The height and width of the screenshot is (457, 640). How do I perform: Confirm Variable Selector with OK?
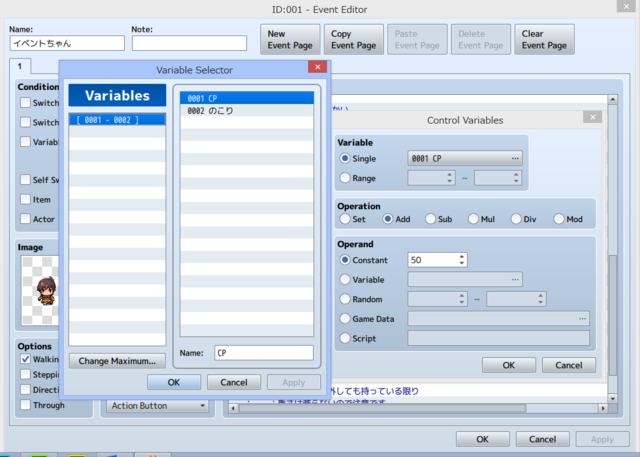coord(174,382)
